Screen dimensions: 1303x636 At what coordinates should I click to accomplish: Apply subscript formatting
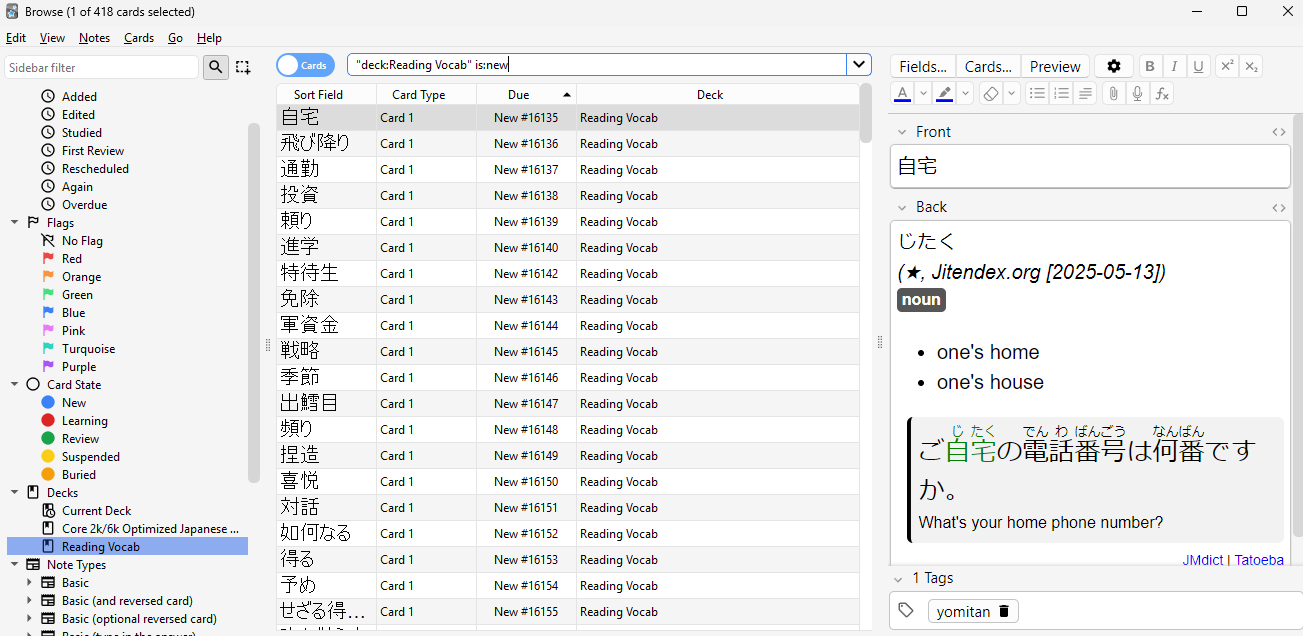tap(1251, 66)
